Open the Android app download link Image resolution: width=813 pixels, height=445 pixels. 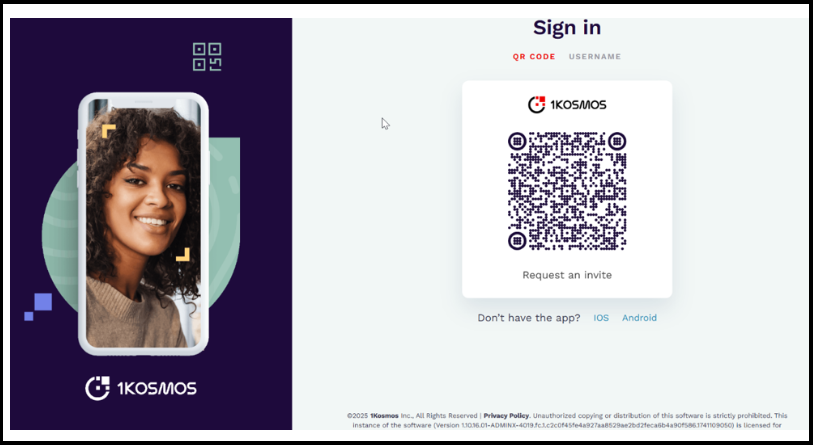[x=639, y=318]
